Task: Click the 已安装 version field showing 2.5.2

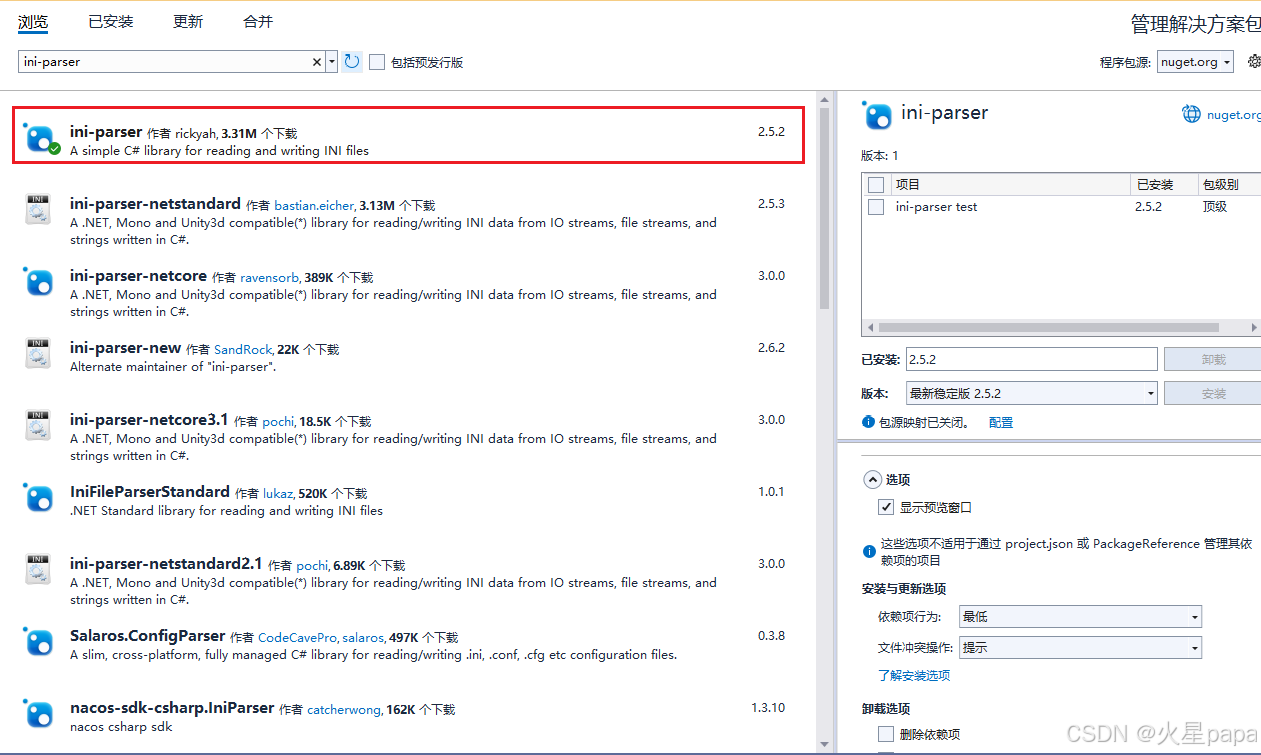Action: 1031,359
